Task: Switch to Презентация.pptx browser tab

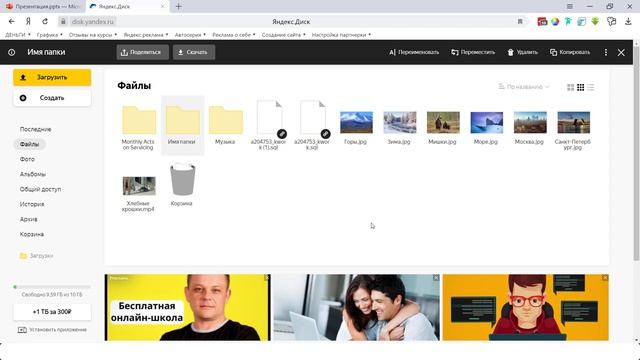Action: coord(43,7)
